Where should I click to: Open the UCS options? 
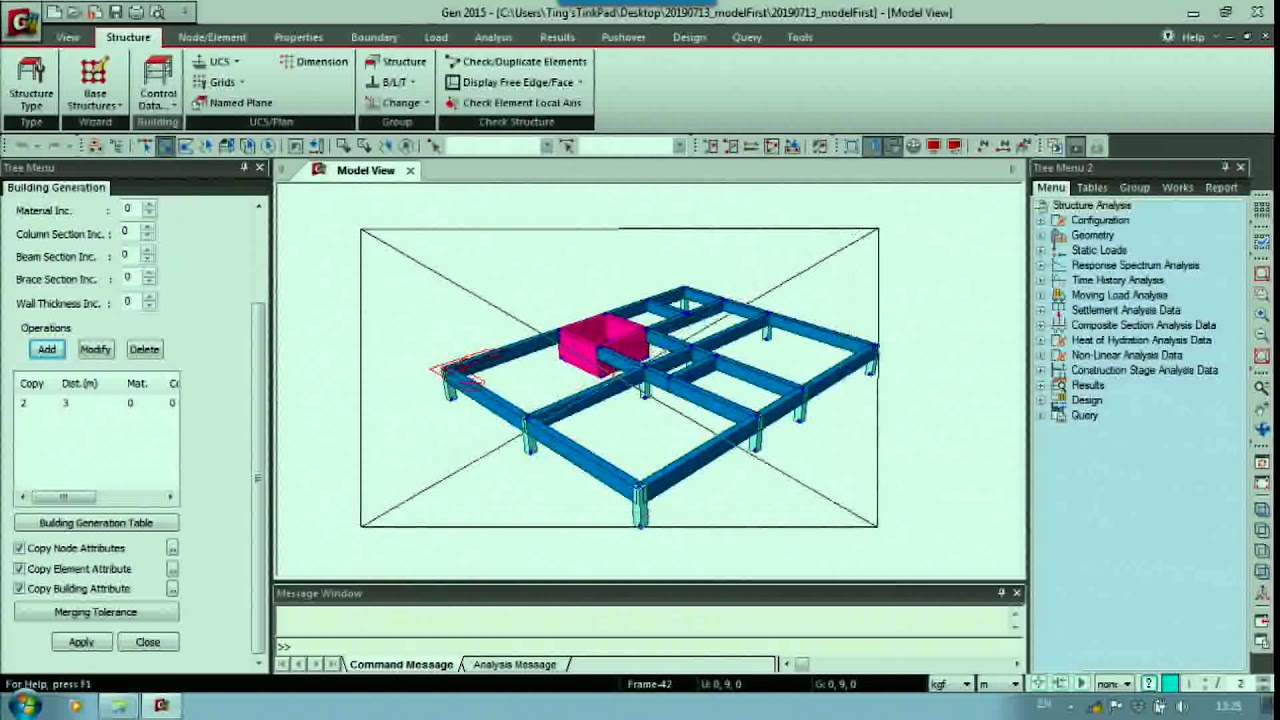tap(216, 61)
